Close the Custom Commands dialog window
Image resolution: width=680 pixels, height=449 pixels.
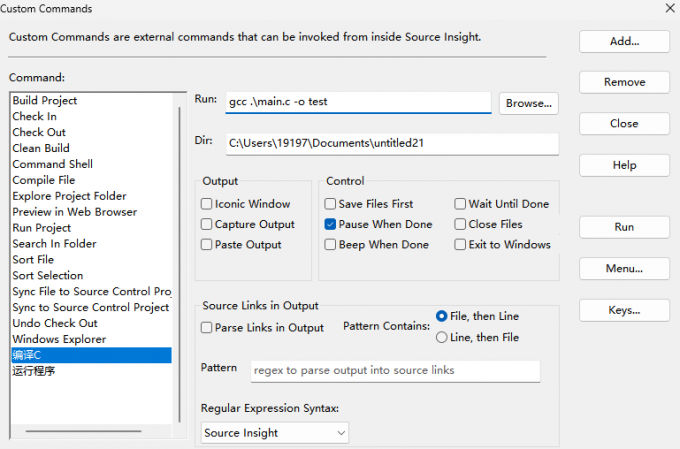pyautogui.click(x=669, y=8)
